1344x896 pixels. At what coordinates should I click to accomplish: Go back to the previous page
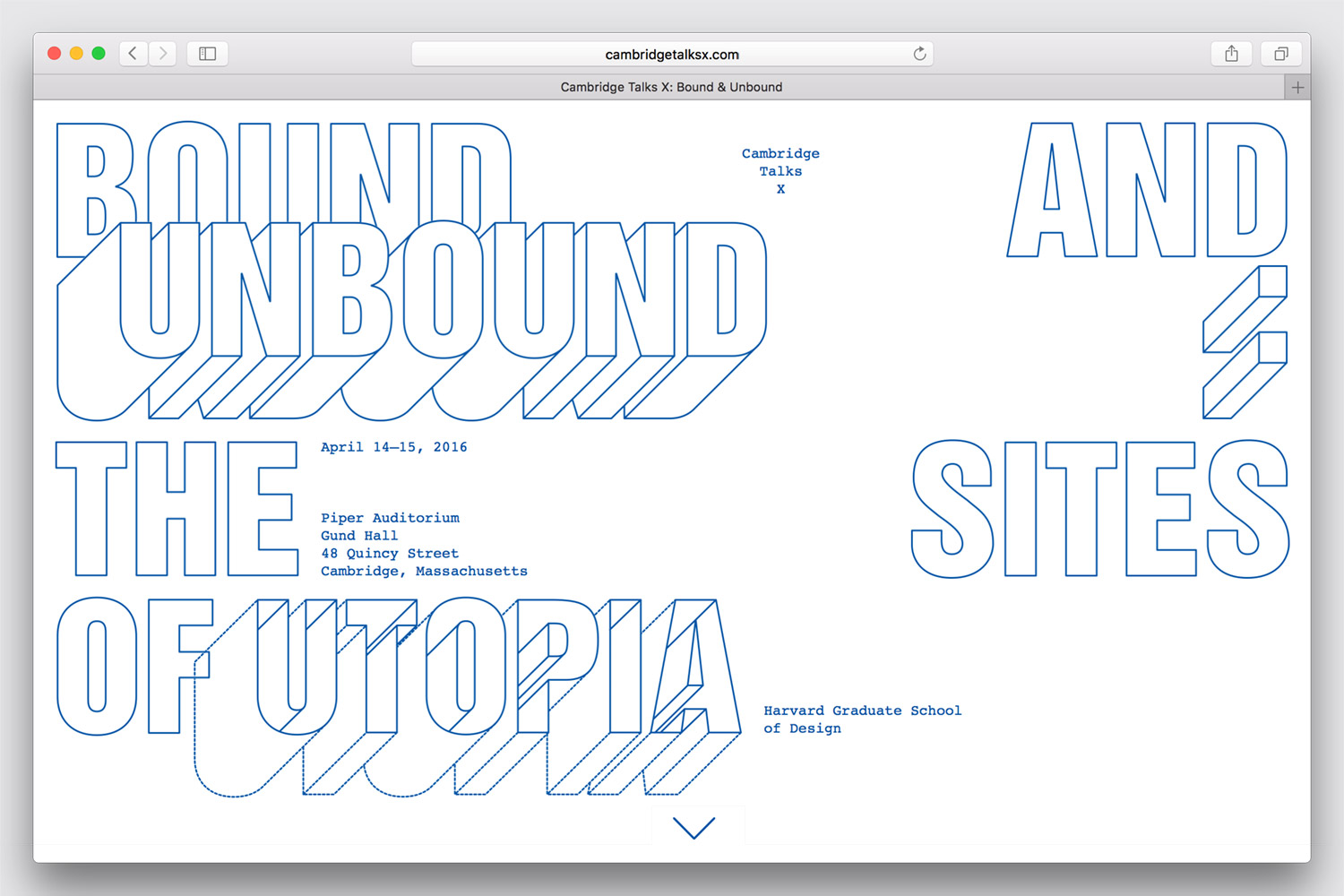[x=133, y=54]
